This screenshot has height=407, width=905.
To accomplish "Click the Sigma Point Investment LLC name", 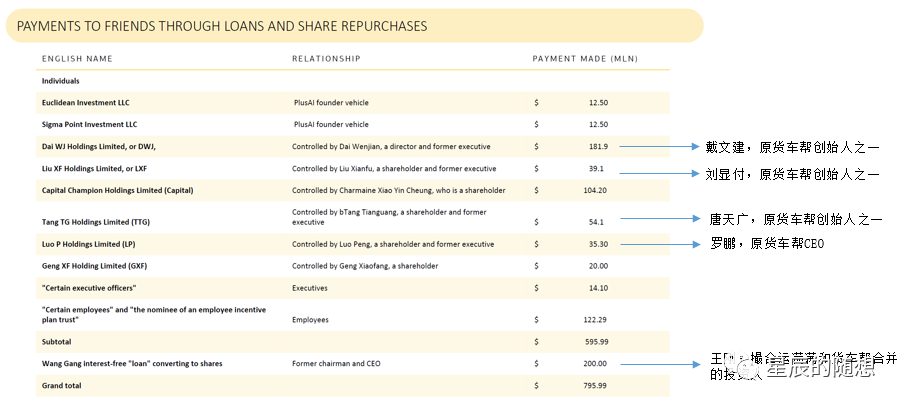I will pyautogui.click(x=89, y=125).
